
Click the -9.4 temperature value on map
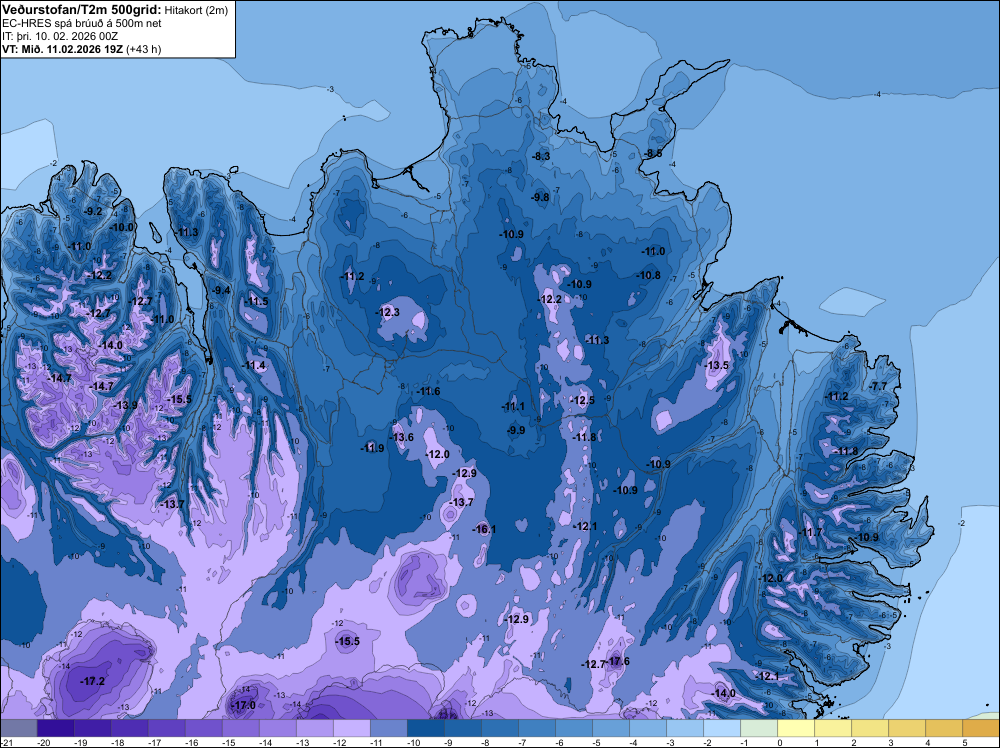pos(221,290)
